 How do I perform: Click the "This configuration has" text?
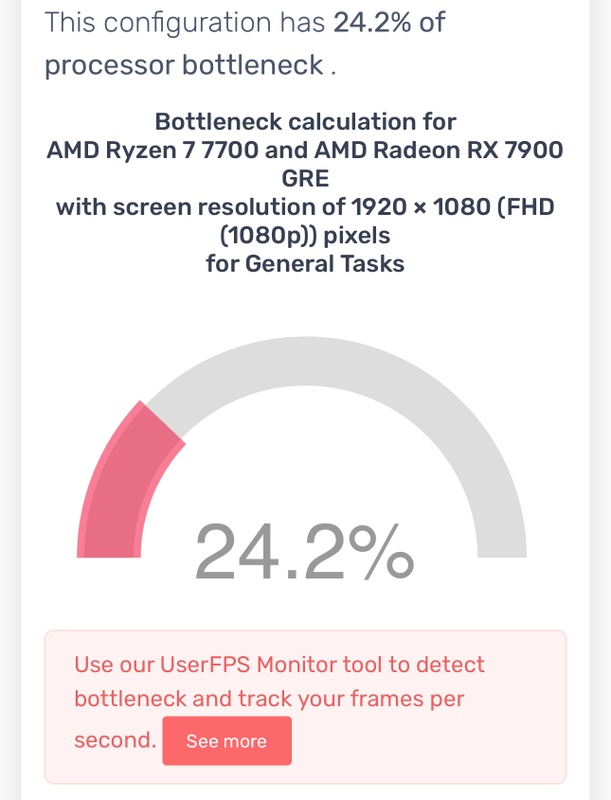pos(186,23)
